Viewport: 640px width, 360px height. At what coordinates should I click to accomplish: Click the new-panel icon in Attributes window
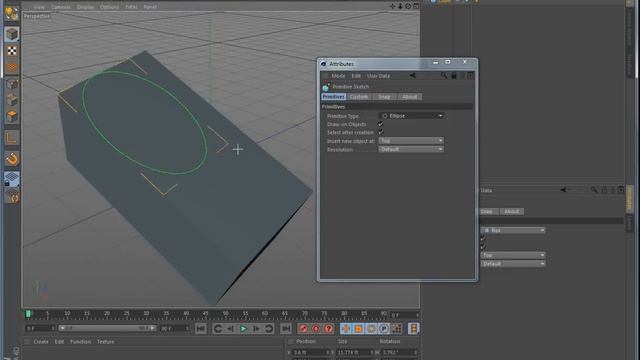tap(470, 76)
